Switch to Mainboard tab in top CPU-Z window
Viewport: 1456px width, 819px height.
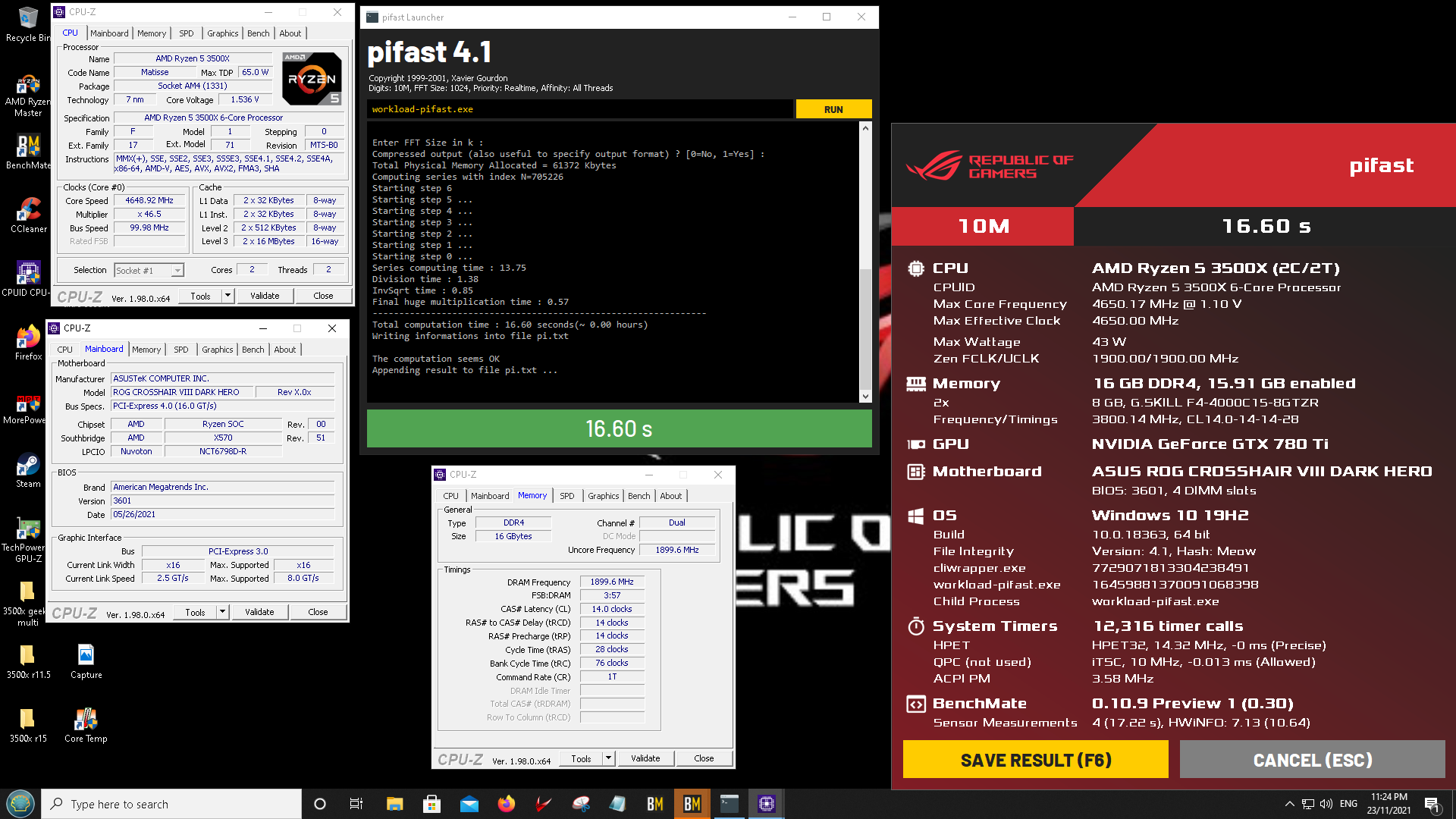pyautogui.click(x=109, y=33)
